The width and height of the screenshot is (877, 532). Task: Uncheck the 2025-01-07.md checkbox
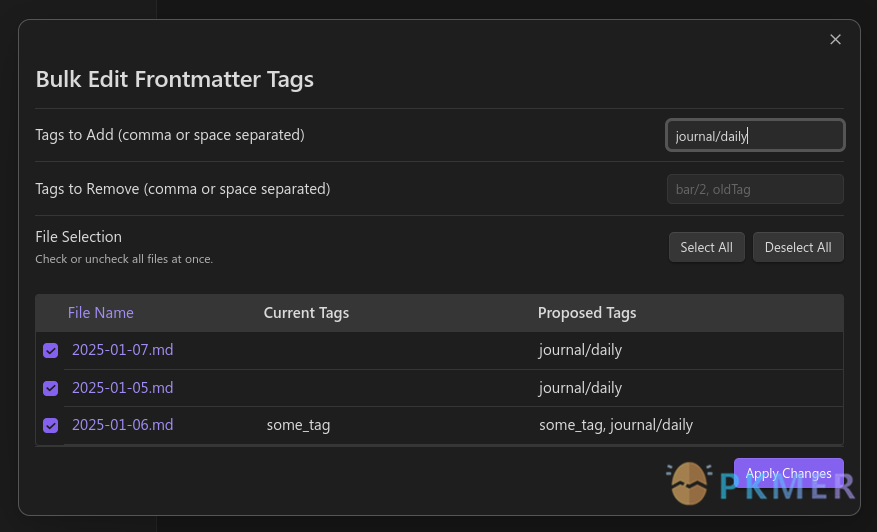[x=50, y=351]
